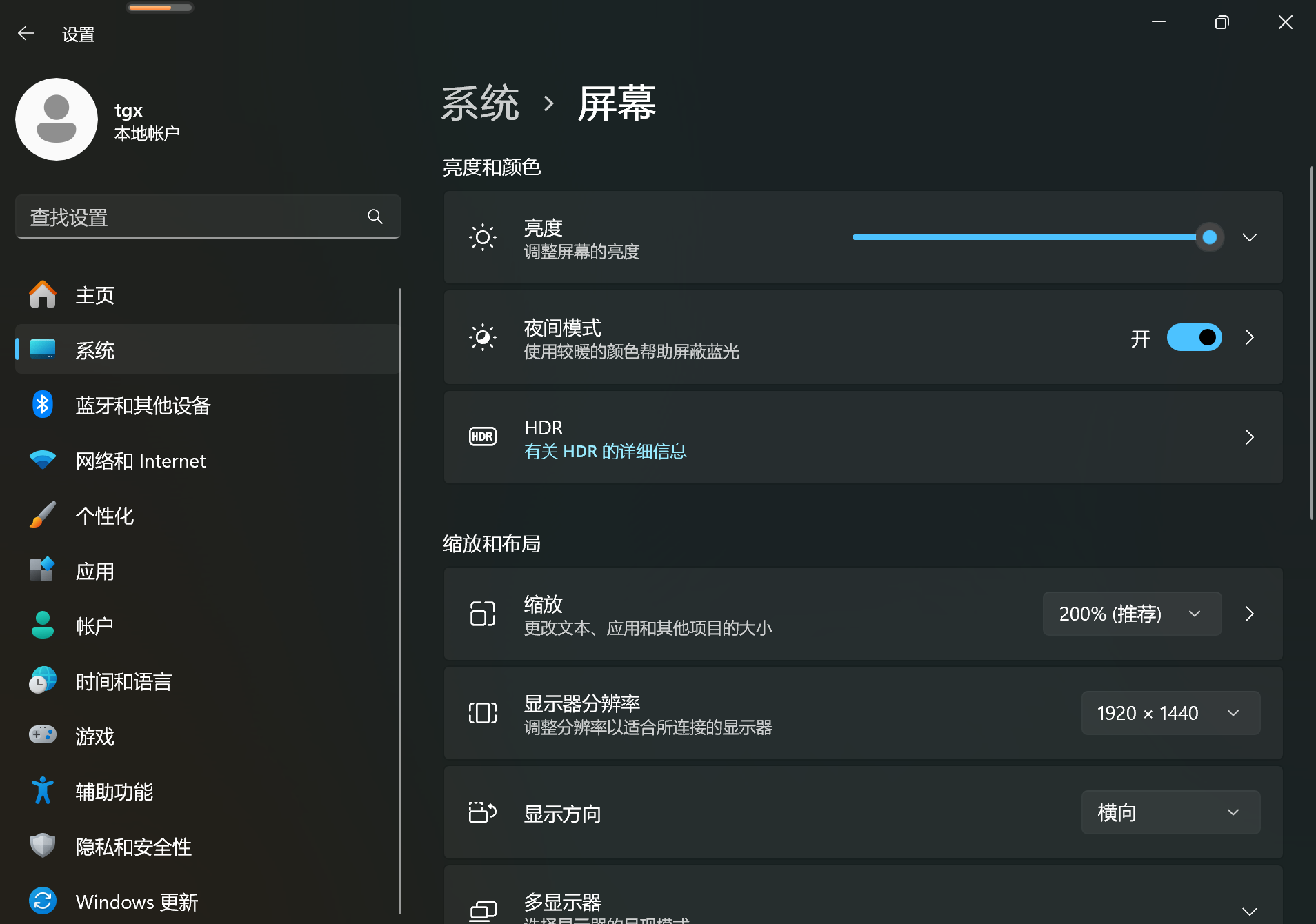Go to 系统 breadcrumb
The height and width of the screenshot is (924, 1316).
480,103
